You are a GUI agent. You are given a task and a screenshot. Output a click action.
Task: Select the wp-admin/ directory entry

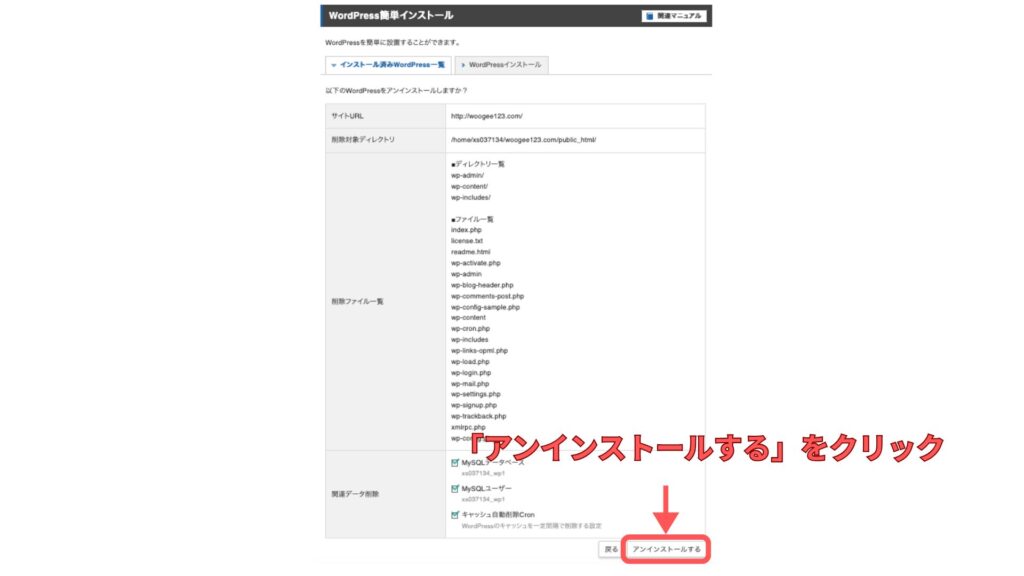[467, 175]
